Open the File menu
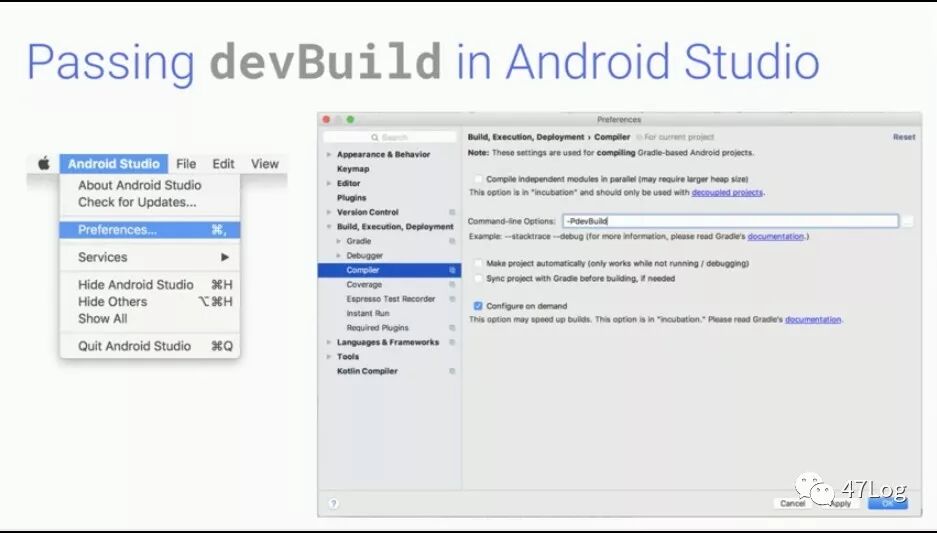Image resolution: width=937 pixels, height=533 pixels. [x=186, y=164]
